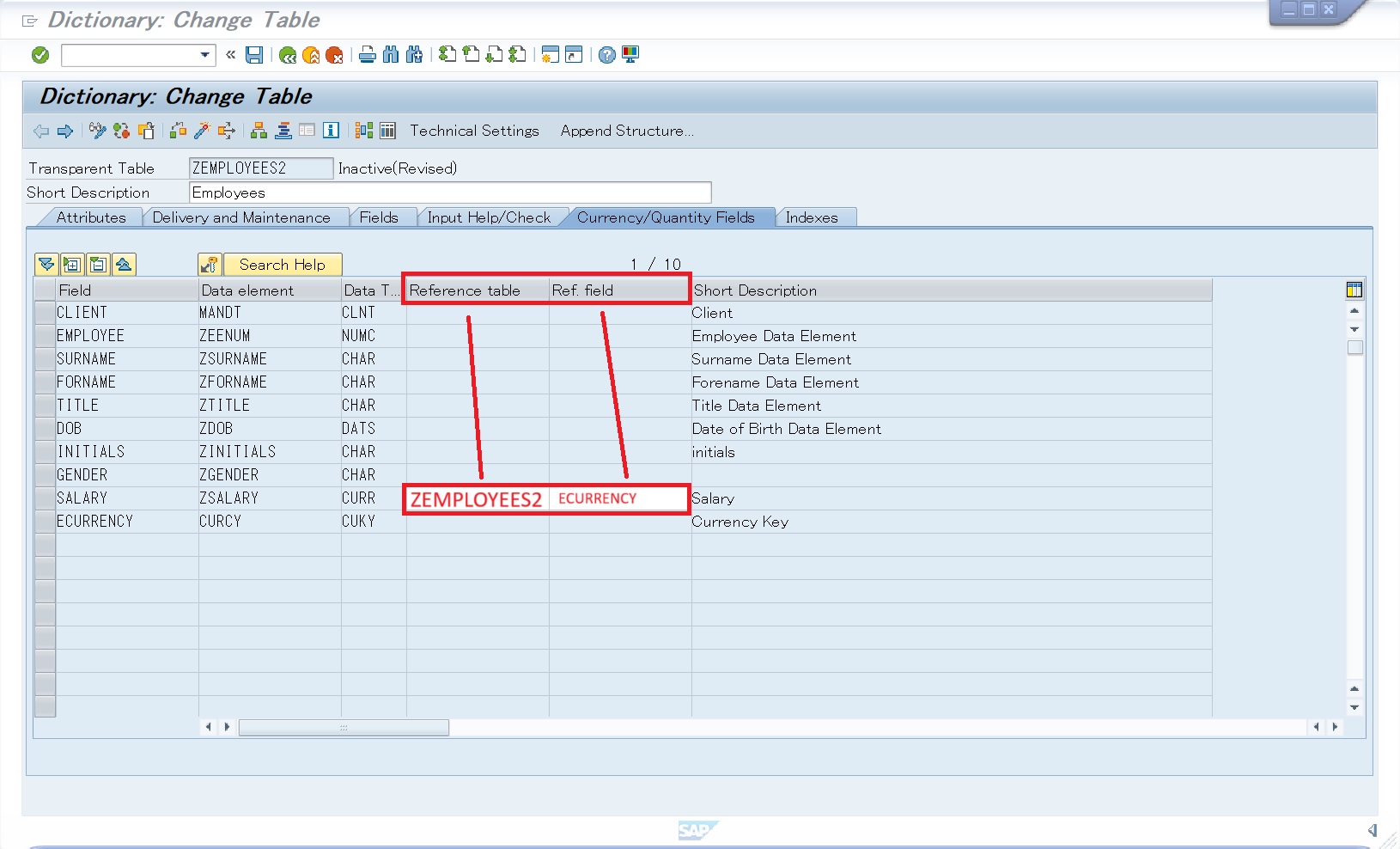The height and width of the screenshot is (849, 1400).
Task: Click the Customize local layout monitor icon
Action: click(630, 55)
